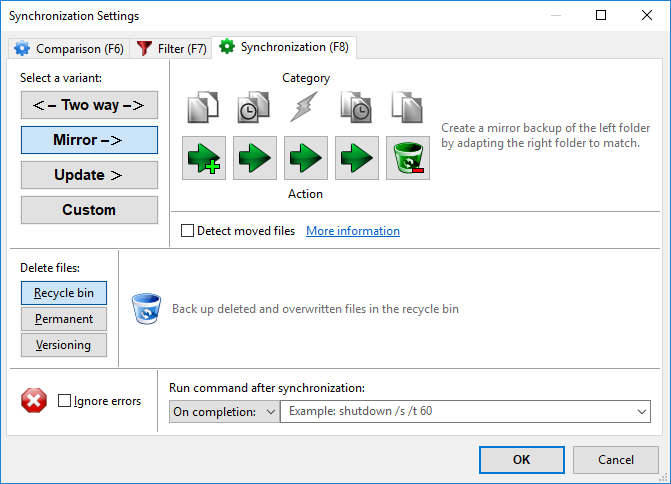Click the right-only files category icon

click(407, 107)
